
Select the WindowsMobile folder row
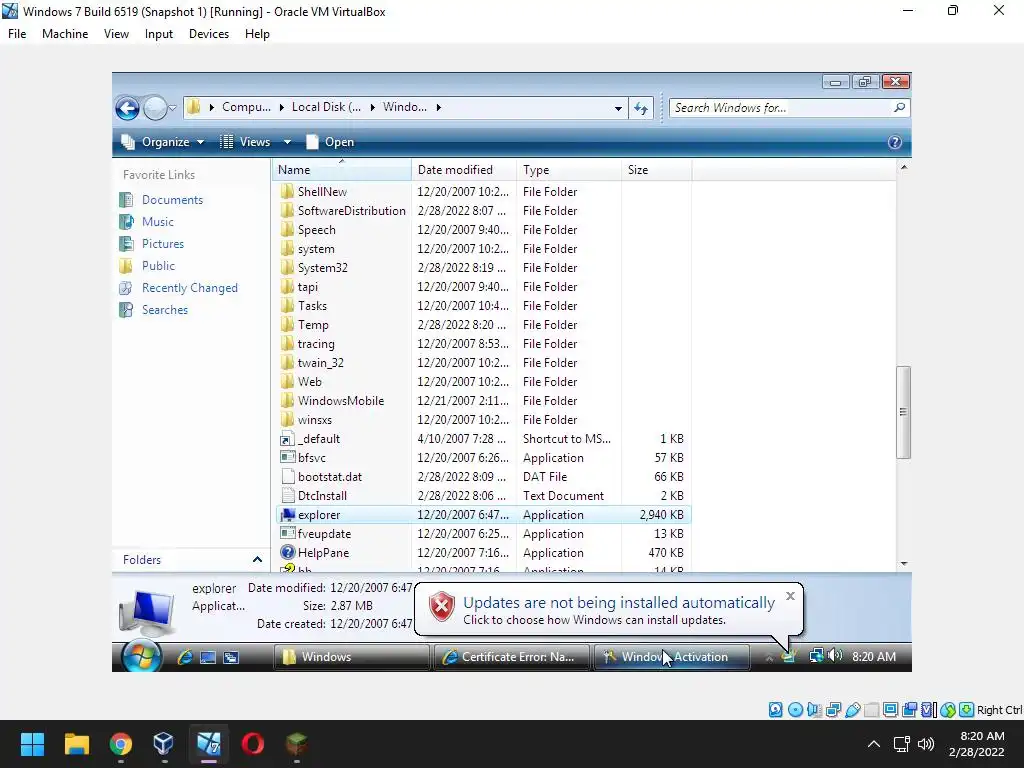point(483,401)
